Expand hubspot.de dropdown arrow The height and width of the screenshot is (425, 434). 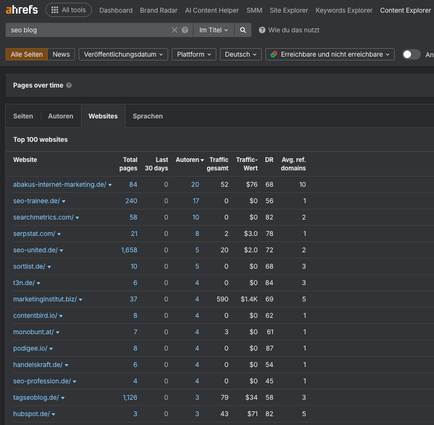[x=53, y=414]
